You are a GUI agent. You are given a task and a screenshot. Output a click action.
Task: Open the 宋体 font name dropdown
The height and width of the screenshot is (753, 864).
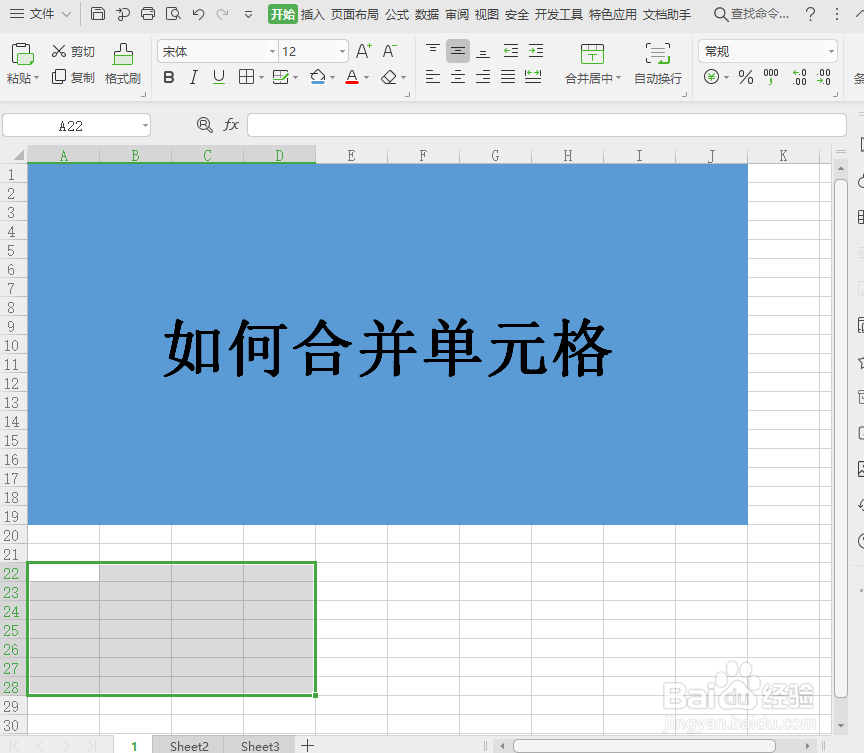[272, 51]
